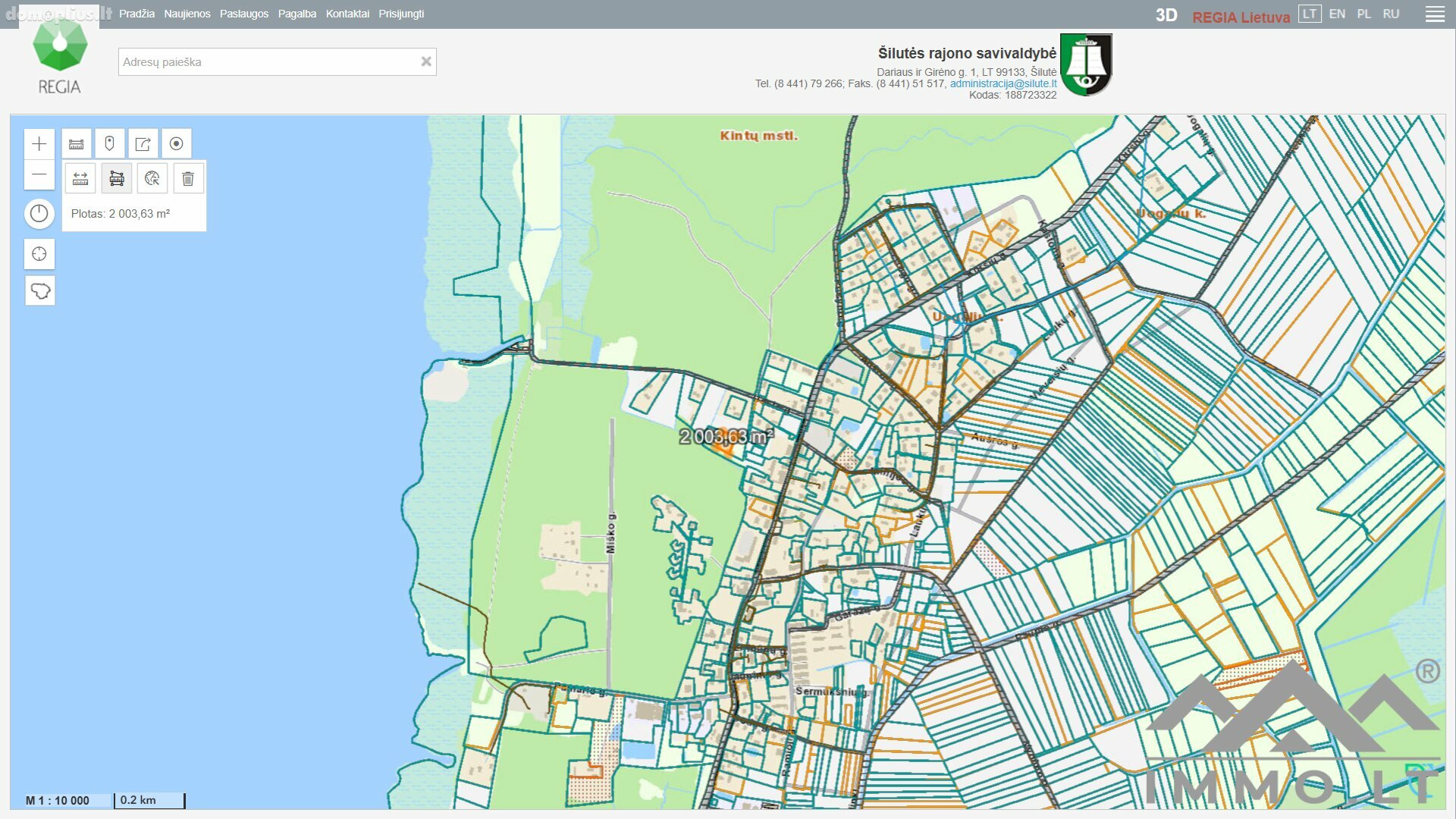Zoom in the map with plus button
This screenshot has width=1456, height=819.
pos(39,144)
